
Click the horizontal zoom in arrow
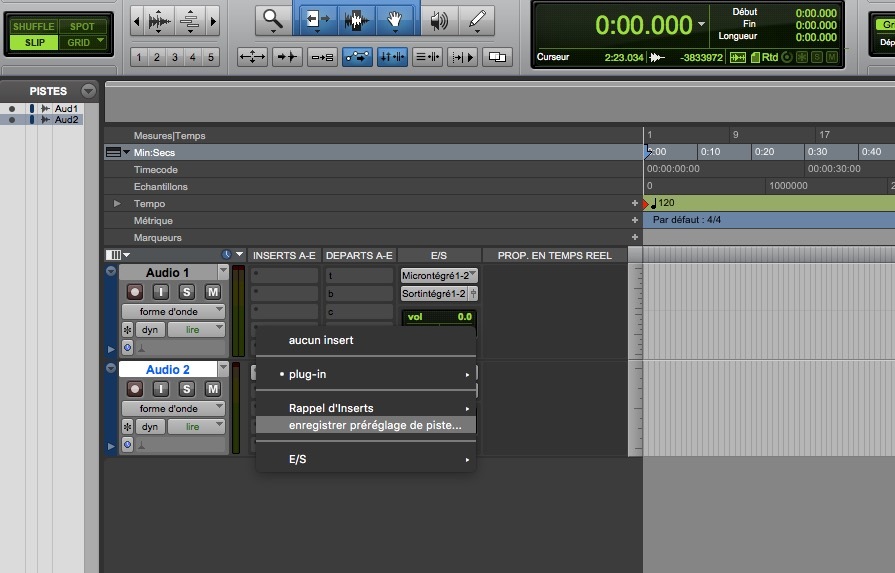[x=213, y=22]
